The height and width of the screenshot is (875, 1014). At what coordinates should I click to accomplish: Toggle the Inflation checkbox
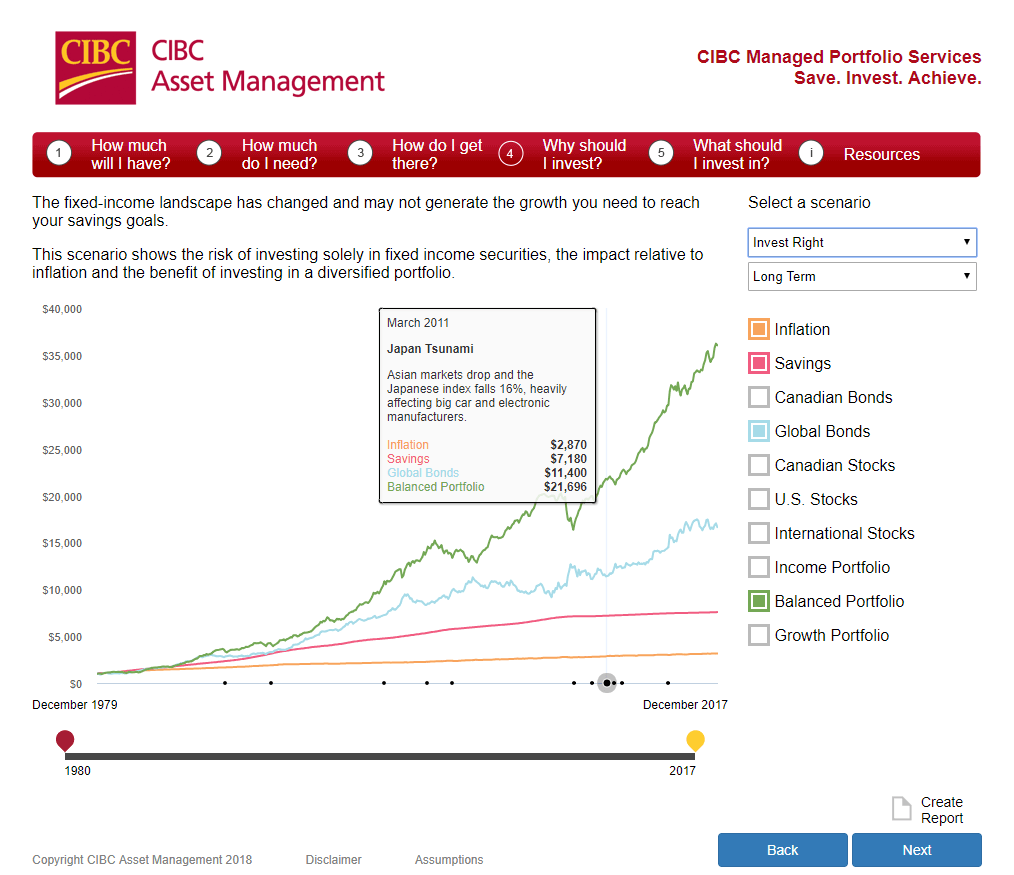point(759,329)
